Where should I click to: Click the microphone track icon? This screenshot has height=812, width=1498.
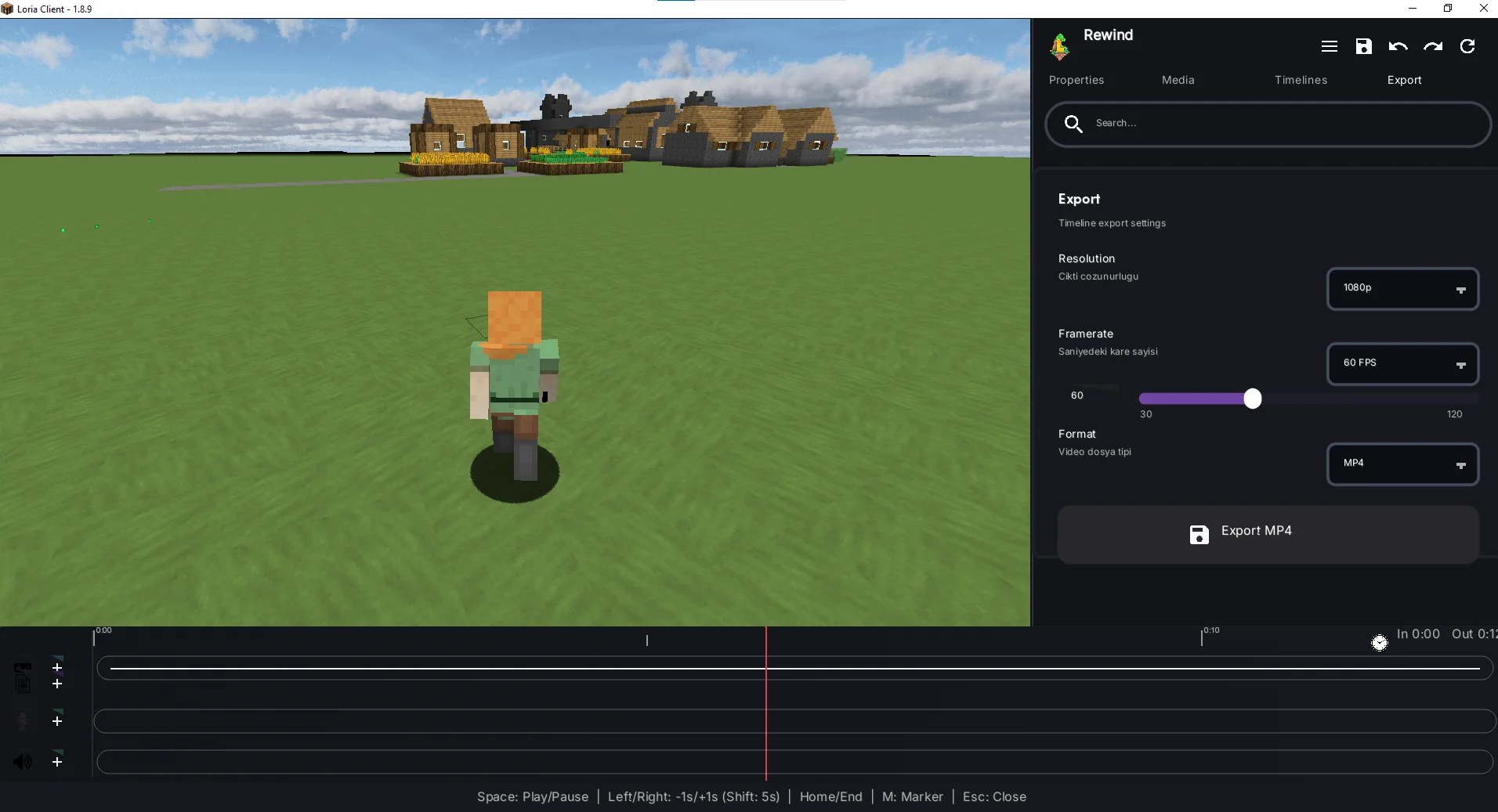(x=23, y=720)
